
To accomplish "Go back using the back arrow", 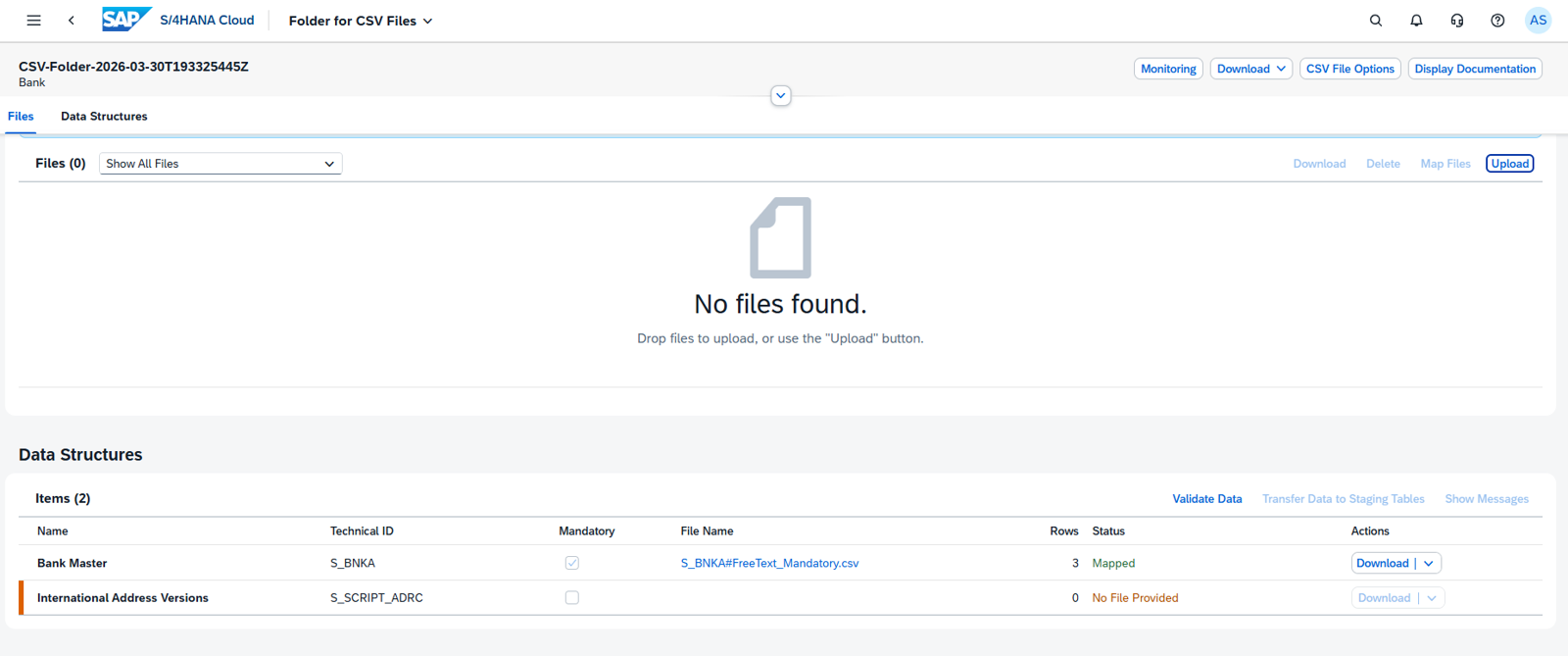I will (72, 21).
